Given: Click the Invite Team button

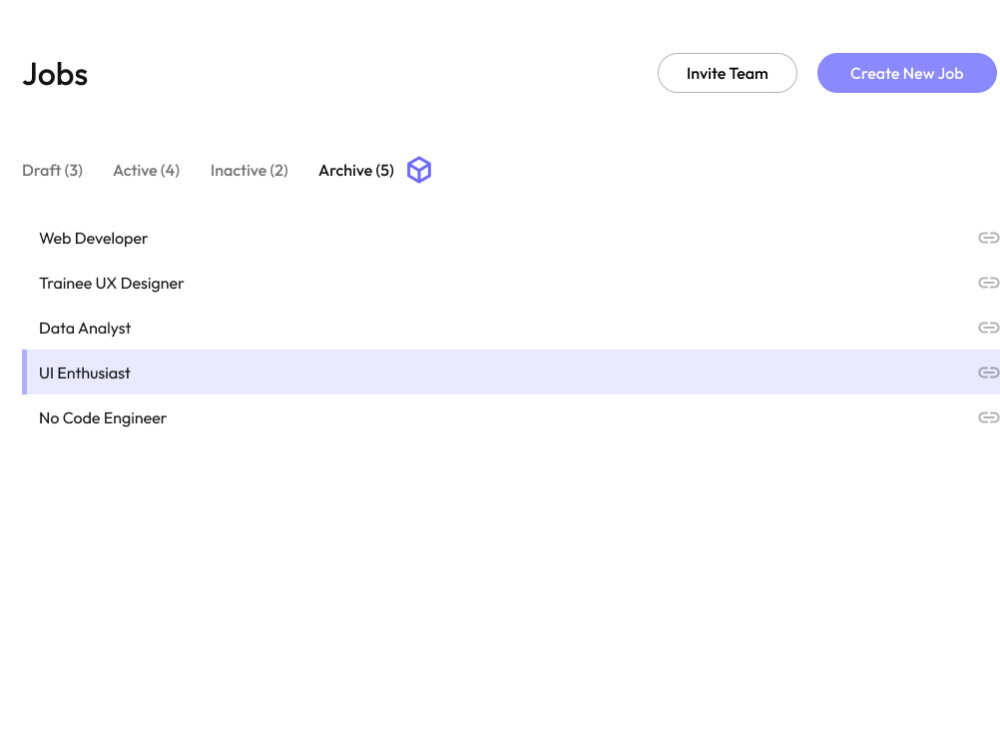Looking at the screenshot, I should pyautogui.click(x=727, y=73).
